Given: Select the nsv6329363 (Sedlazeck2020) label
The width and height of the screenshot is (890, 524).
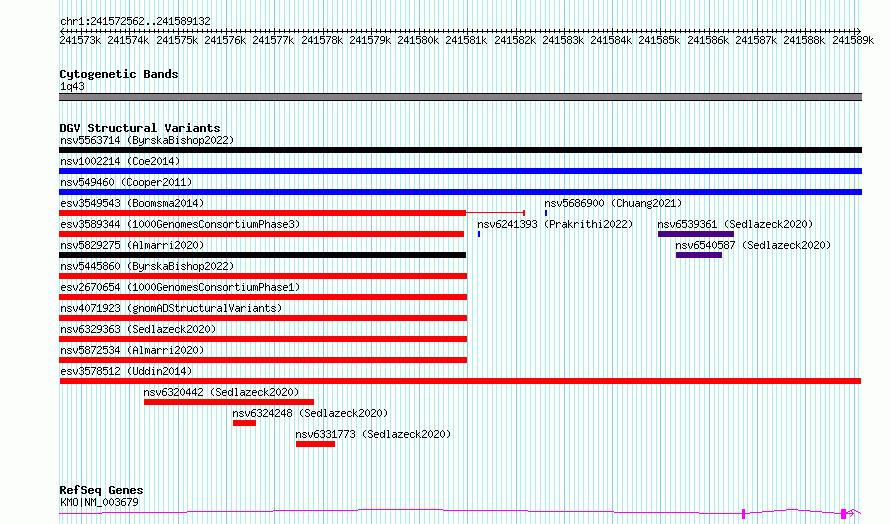Looking at the screenshot, I should coord(138,329).
